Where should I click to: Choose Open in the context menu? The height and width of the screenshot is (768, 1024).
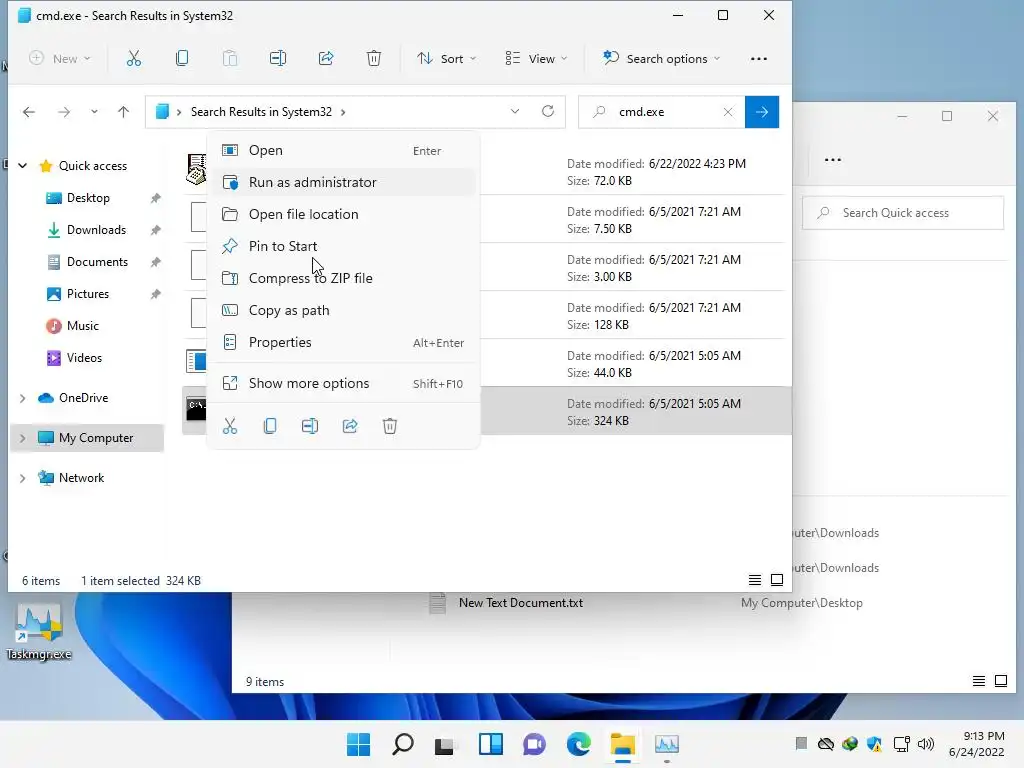[x=344, y=150]
